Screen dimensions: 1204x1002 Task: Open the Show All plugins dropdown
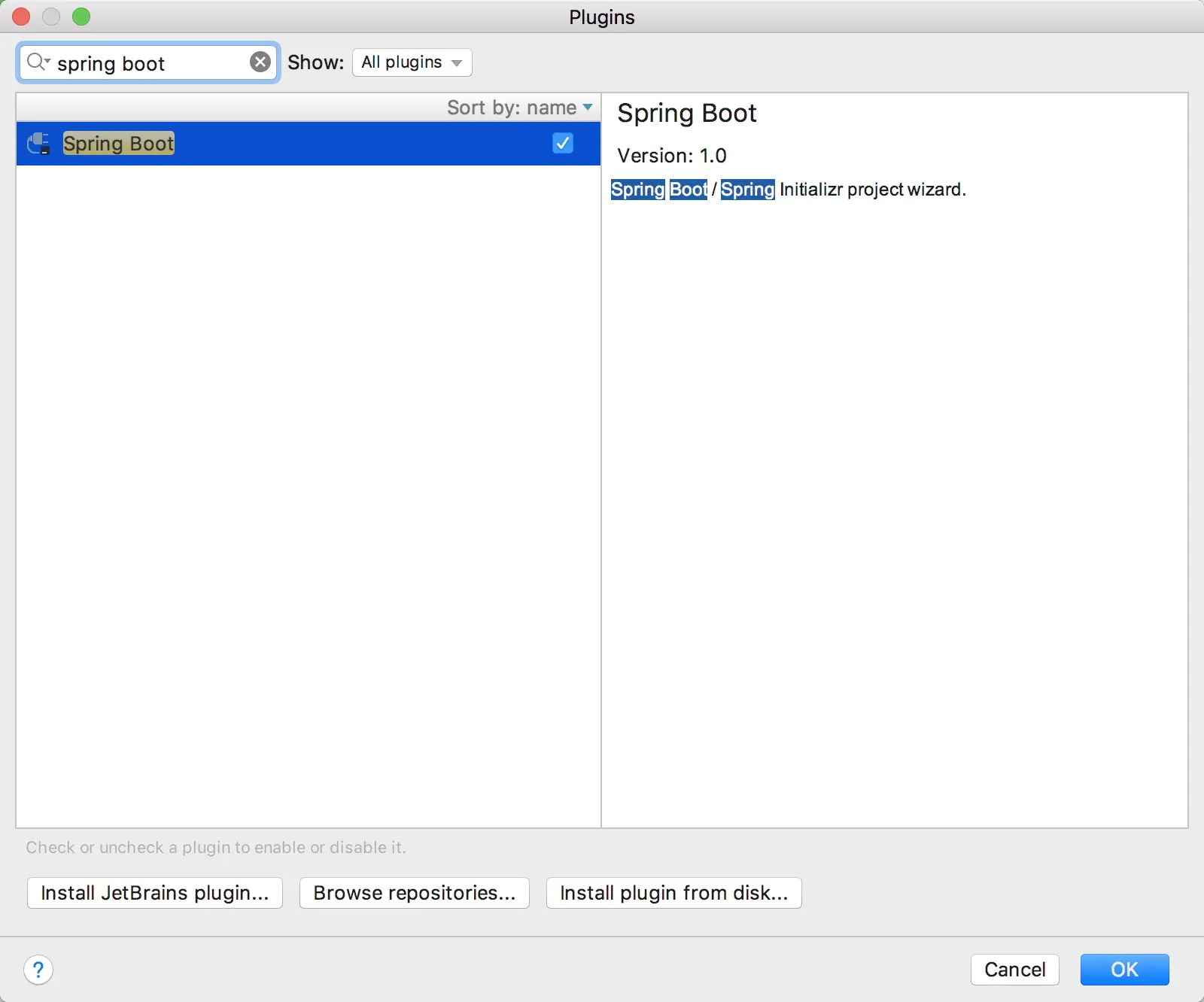[x=412, y=62]
